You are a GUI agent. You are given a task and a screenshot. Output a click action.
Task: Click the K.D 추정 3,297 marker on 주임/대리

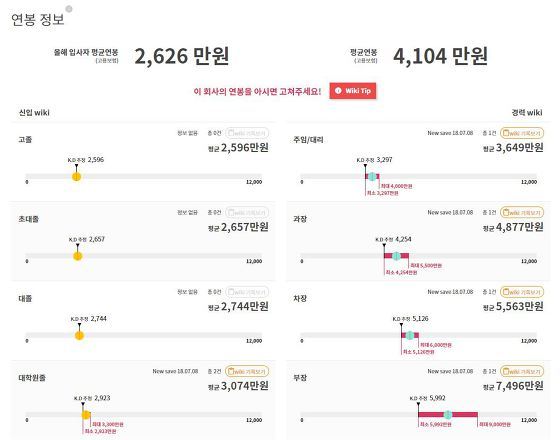[374, 160]
